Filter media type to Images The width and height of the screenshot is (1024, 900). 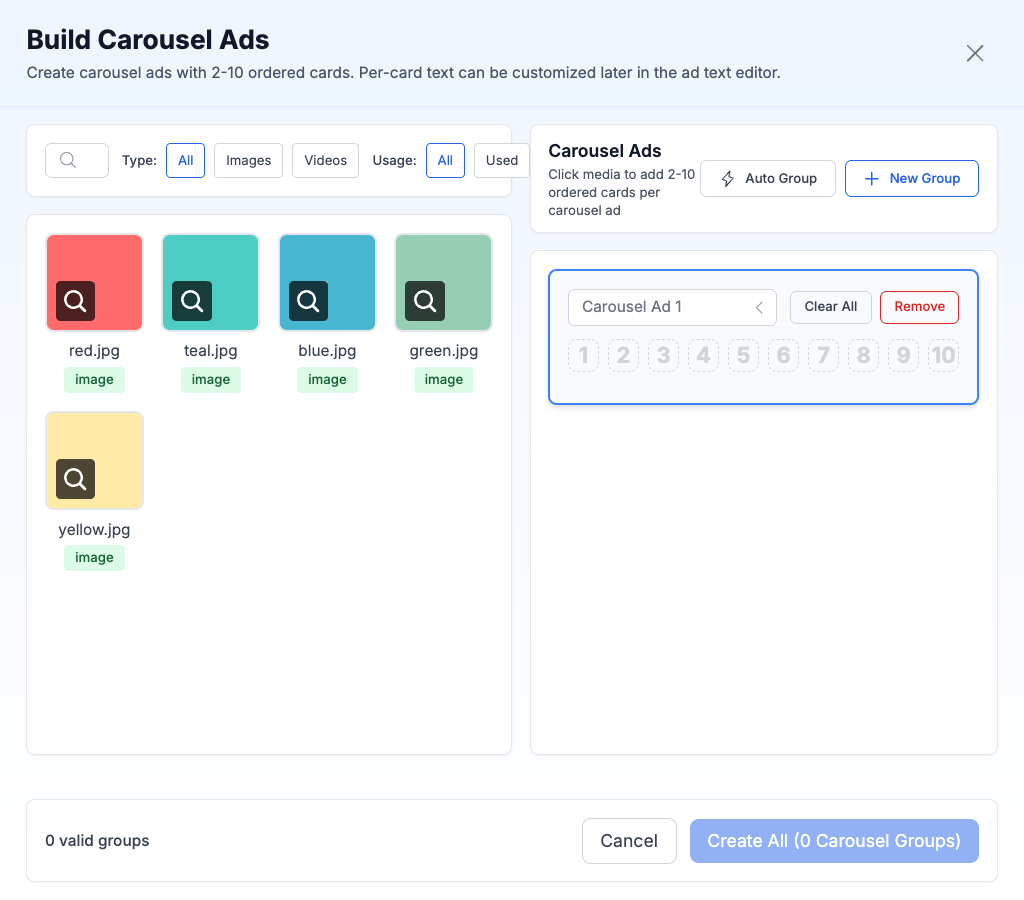(x=249, y=160)
